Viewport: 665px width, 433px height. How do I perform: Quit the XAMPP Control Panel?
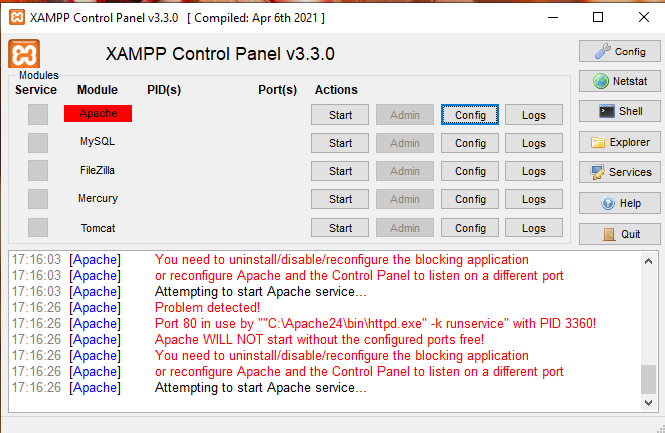pos(619,234)
